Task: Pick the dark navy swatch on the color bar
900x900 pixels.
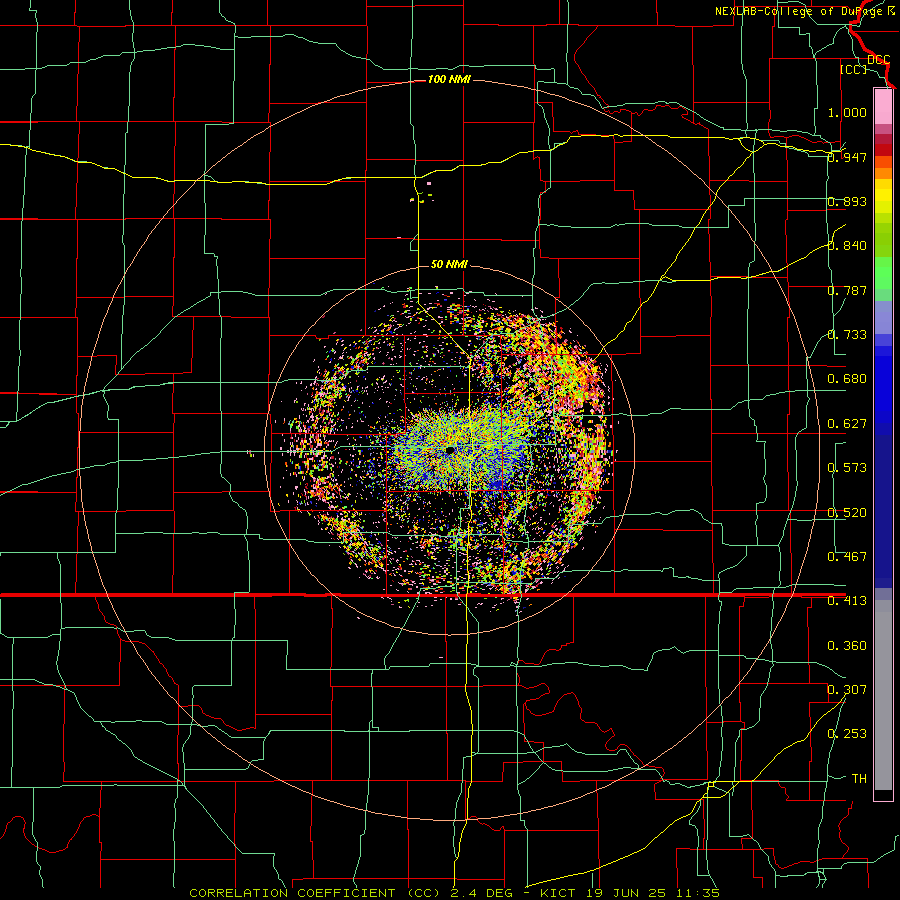Action: (883, 505)
